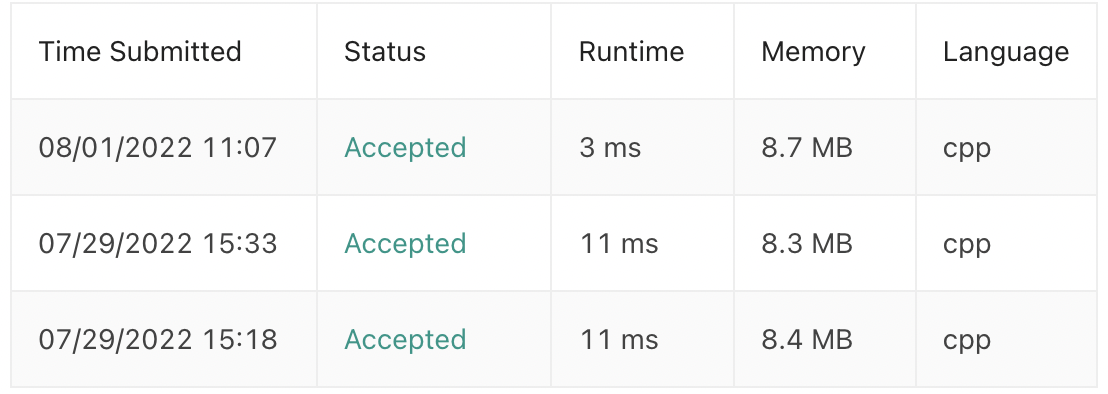Click the Status column header

(x=385, y=52)
